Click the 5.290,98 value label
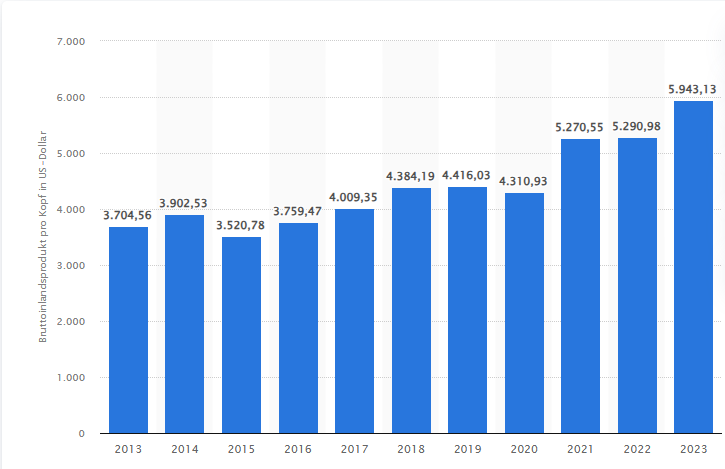 tap(636, 127)
